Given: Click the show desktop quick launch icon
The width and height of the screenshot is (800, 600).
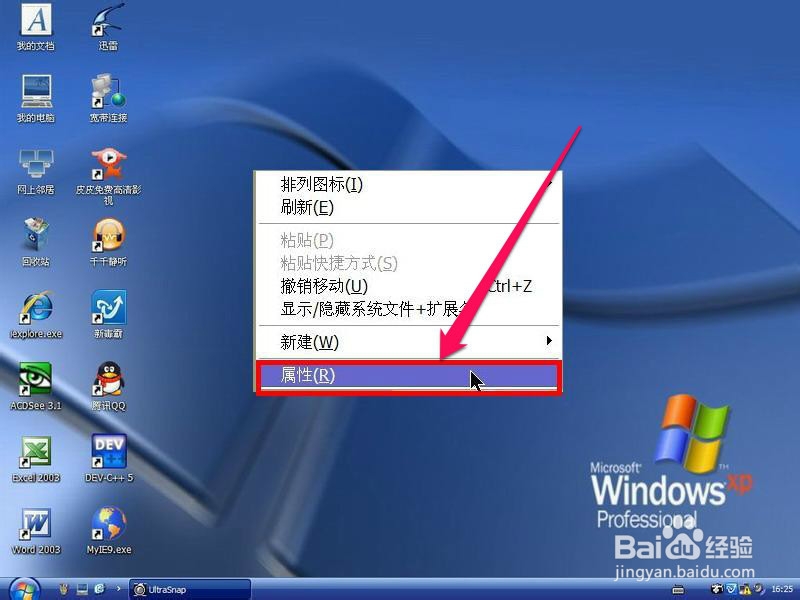Looking at the screenshot, I should click(x=82, y=589).
